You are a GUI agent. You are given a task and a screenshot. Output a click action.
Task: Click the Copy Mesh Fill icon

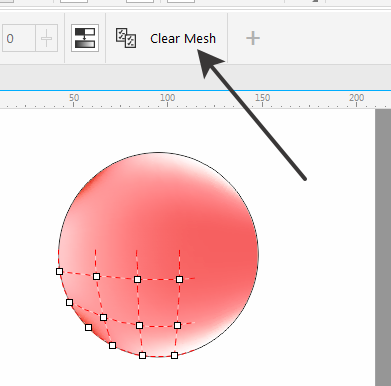(126, 38)
